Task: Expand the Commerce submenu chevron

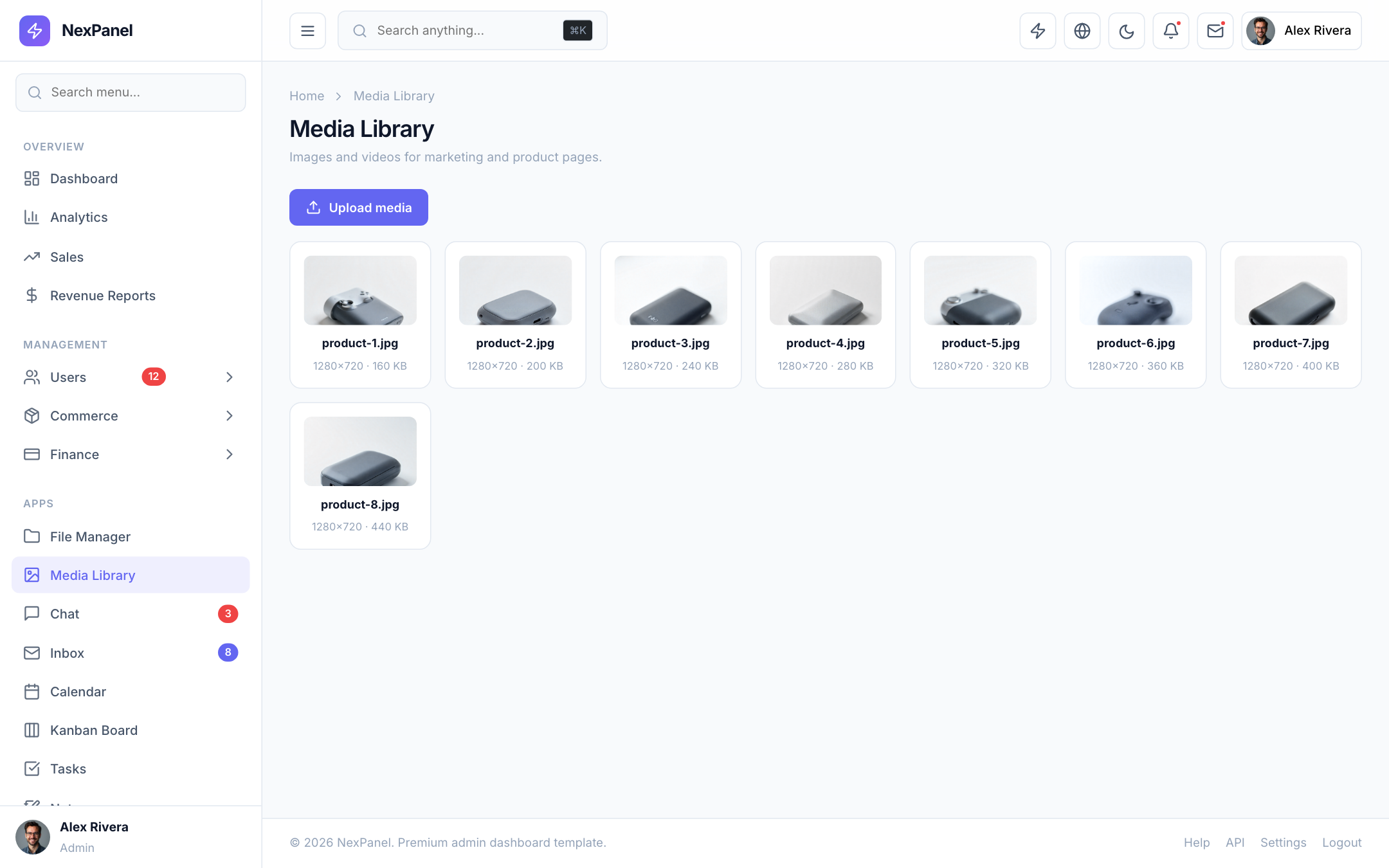Action: pyautogui.click(x=230, y=415)
